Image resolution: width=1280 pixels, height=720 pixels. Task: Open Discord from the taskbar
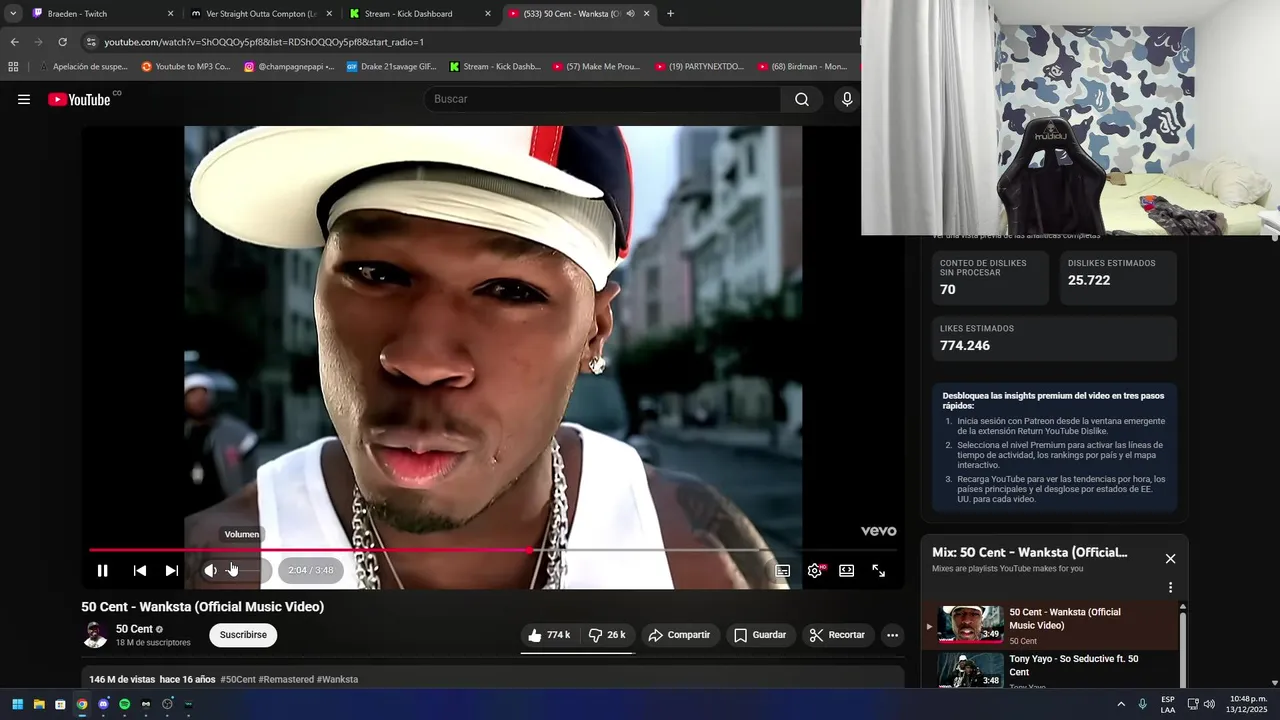(103, 704)
